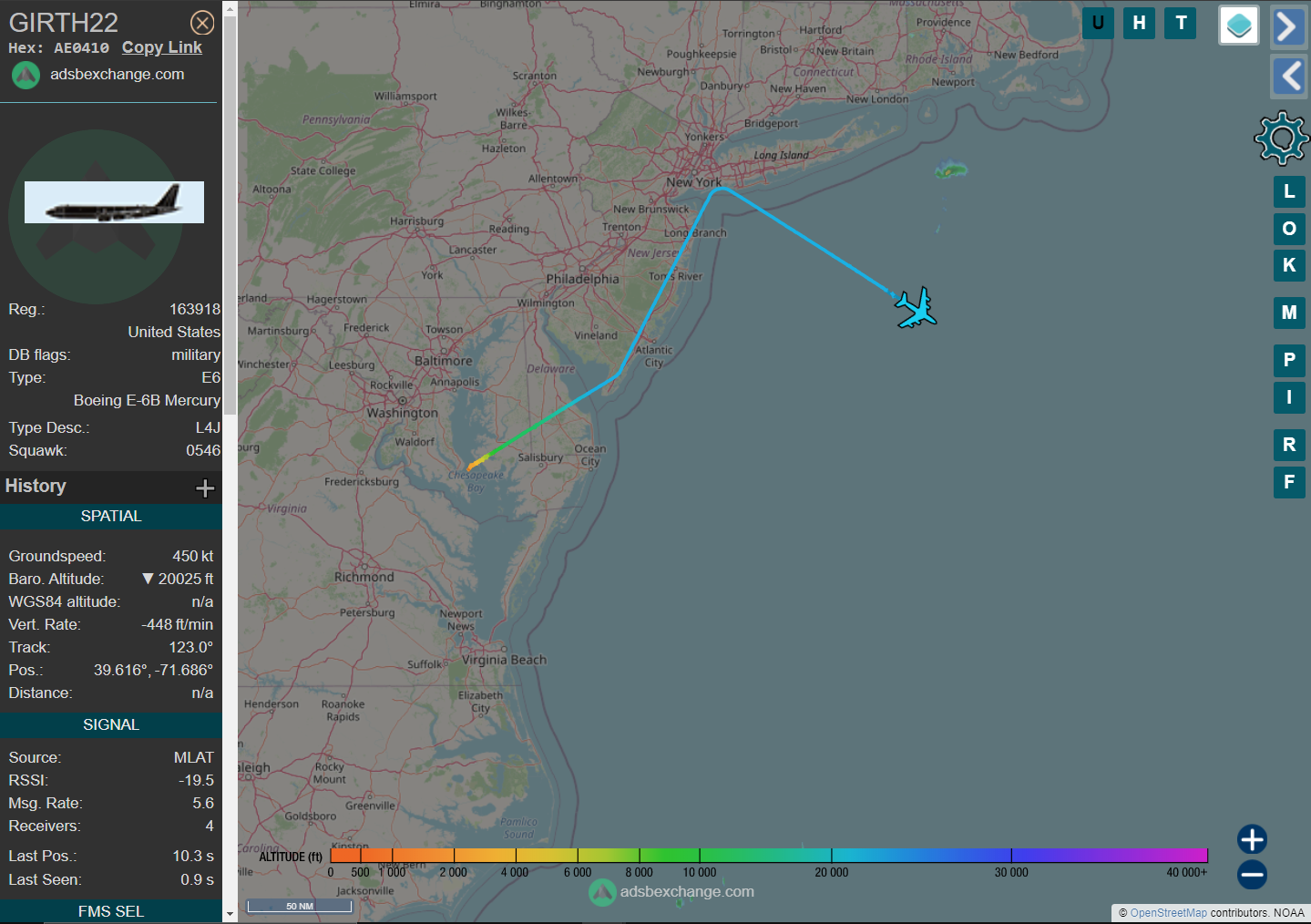The height and width of the screenshot is (924, 1311).
Task: Click RSSI value -19.5
Action: [x=197, y=780]
